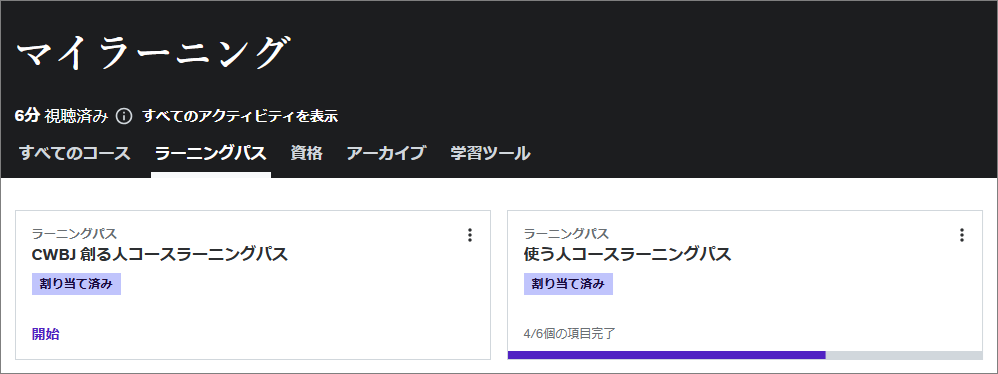Open the three-dot menu on CWBJ 創る人コース card
The image size is (998, 374).
[470, 235]
